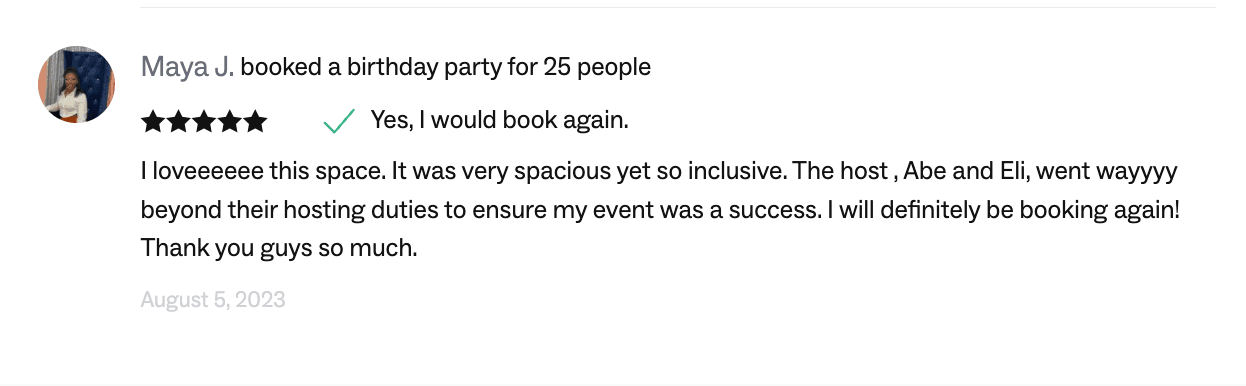Click the line starting "I loveeeeee this space"
1246x386 pixels.
coord(660,172)
